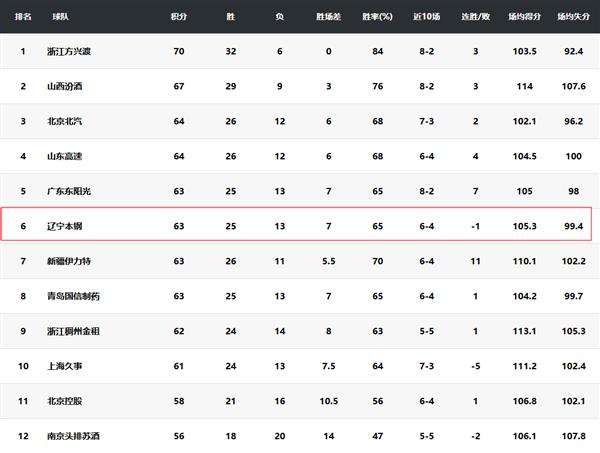Open team 青岛国信制药
The width and height of the screenshot is (600, 453).
[72, 295]
